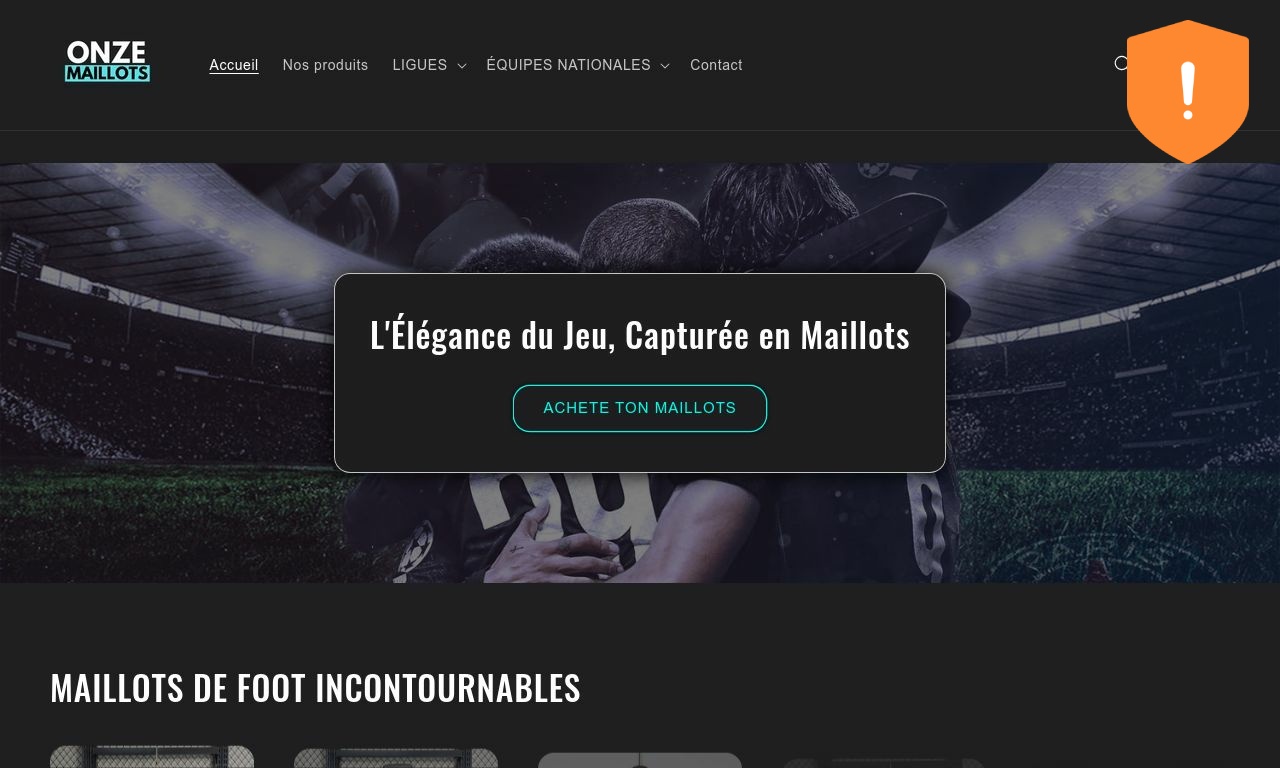The height and width of the screenshot is (768, 1280).
Task: Go to the Accueil page
Action: [234, 65]
